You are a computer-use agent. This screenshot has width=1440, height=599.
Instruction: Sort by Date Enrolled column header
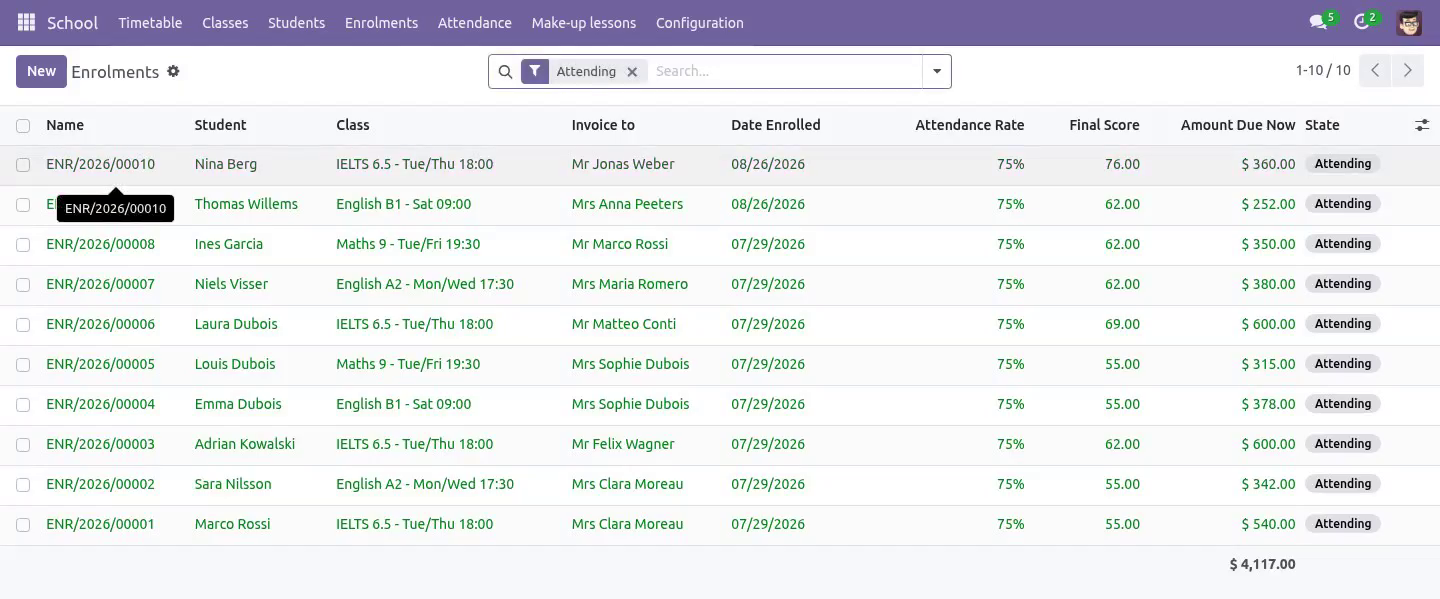coord(776,125)
